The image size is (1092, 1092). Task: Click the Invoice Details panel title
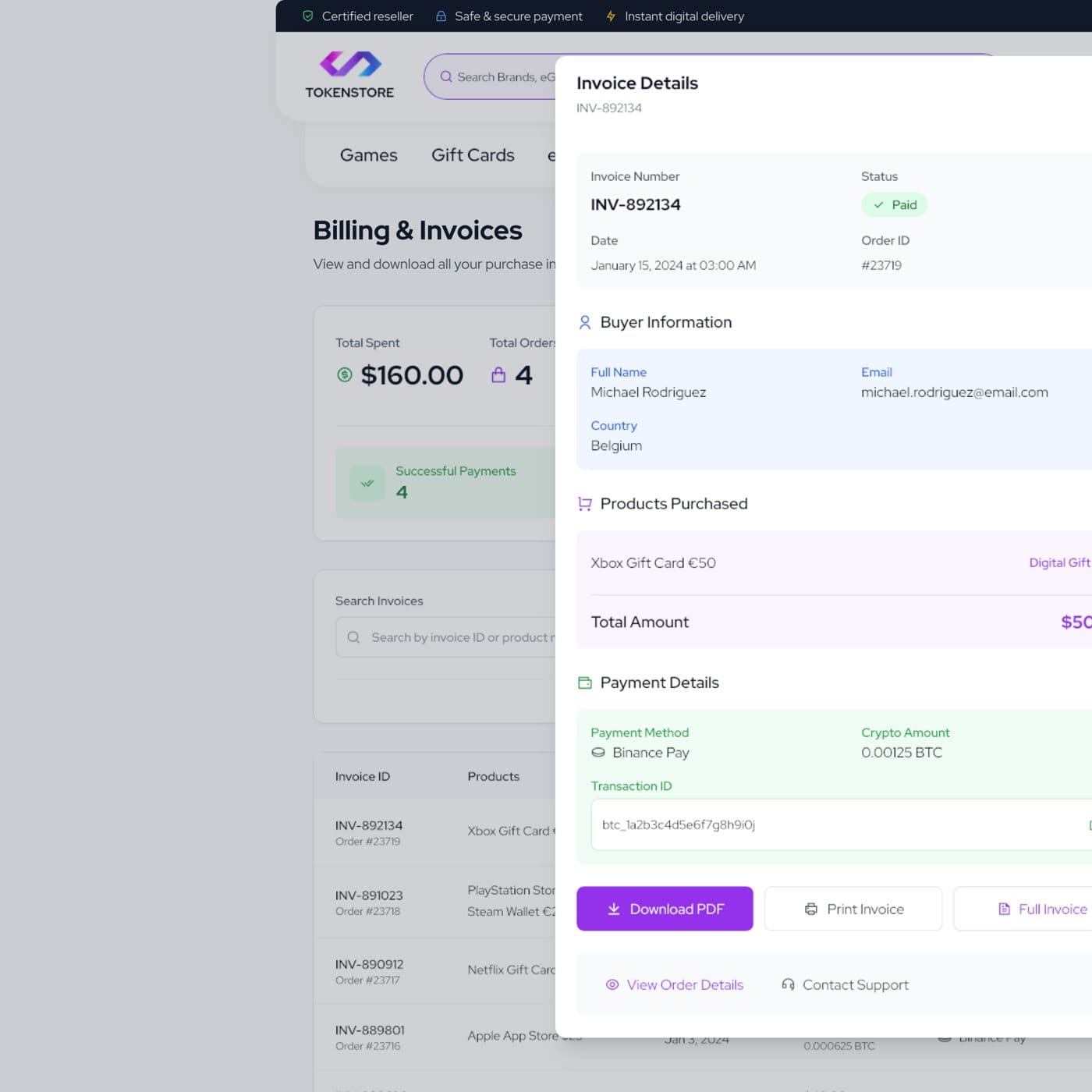637,83
